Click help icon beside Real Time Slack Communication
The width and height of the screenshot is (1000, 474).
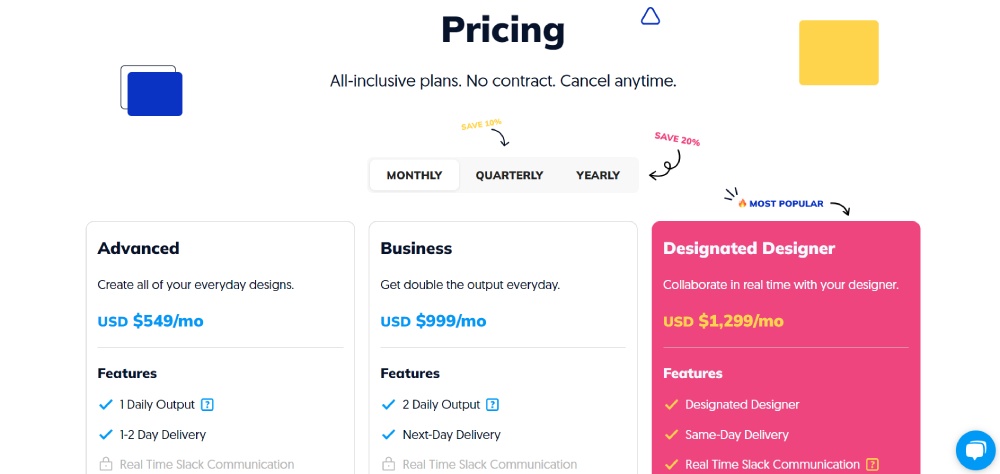[873, 464]
